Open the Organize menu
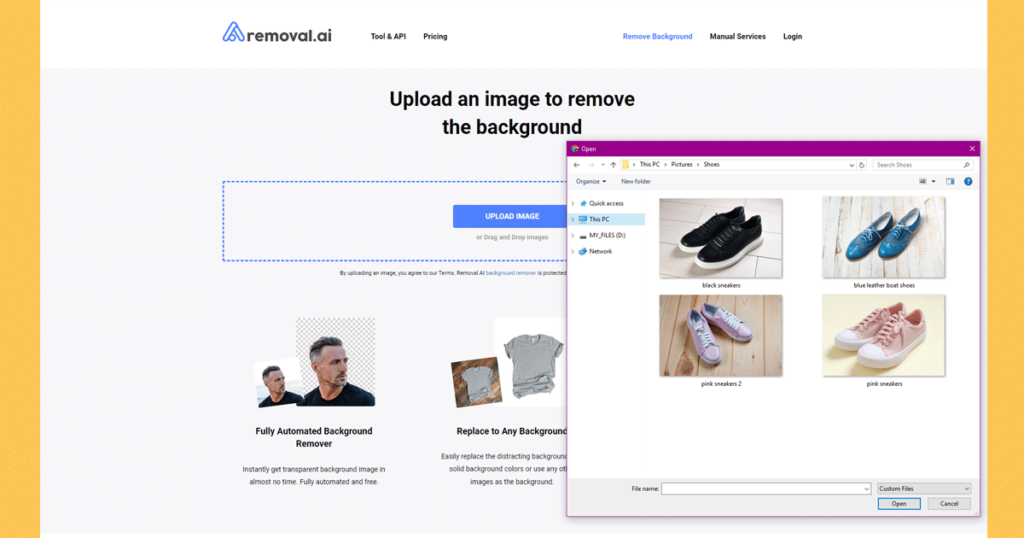 590,182
